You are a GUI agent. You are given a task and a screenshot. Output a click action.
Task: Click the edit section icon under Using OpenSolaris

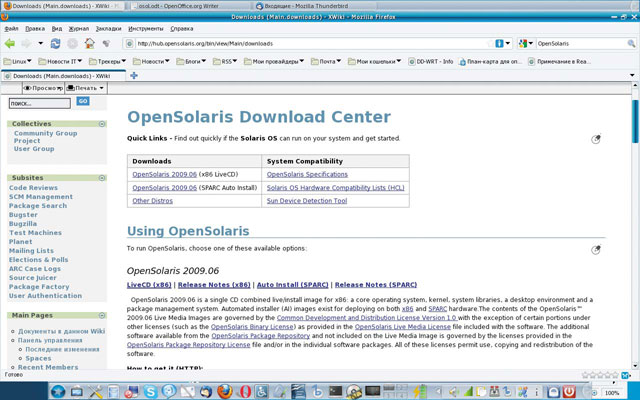pos(596,249)
